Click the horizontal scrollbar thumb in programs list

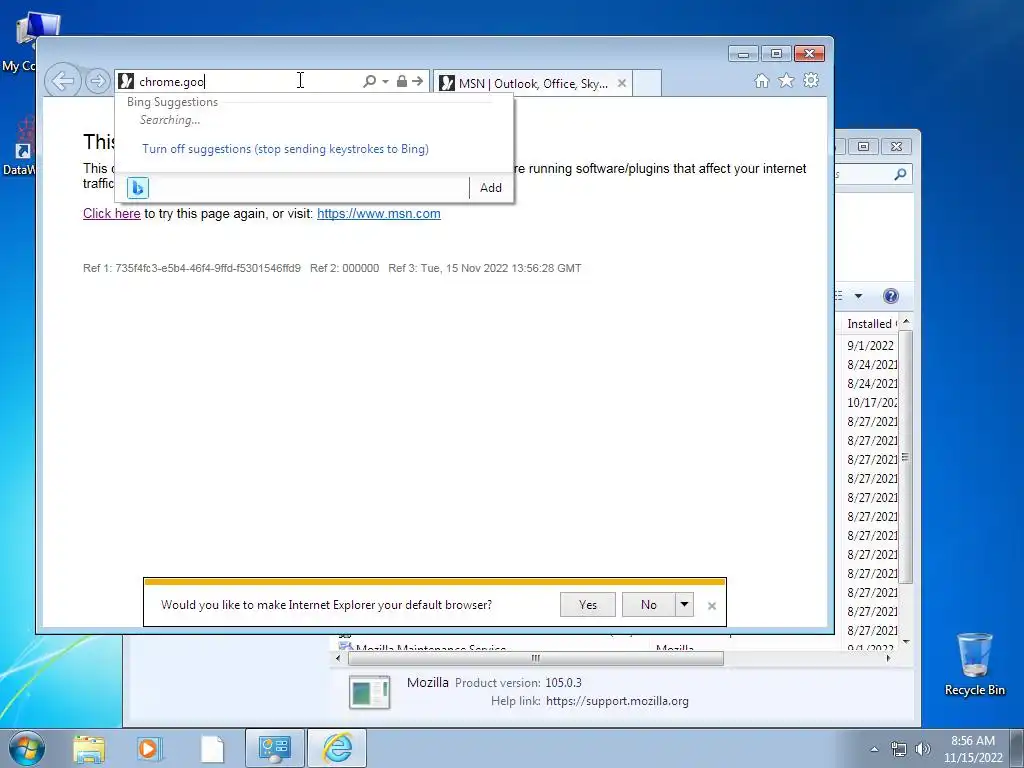click(x=536, y=658)
